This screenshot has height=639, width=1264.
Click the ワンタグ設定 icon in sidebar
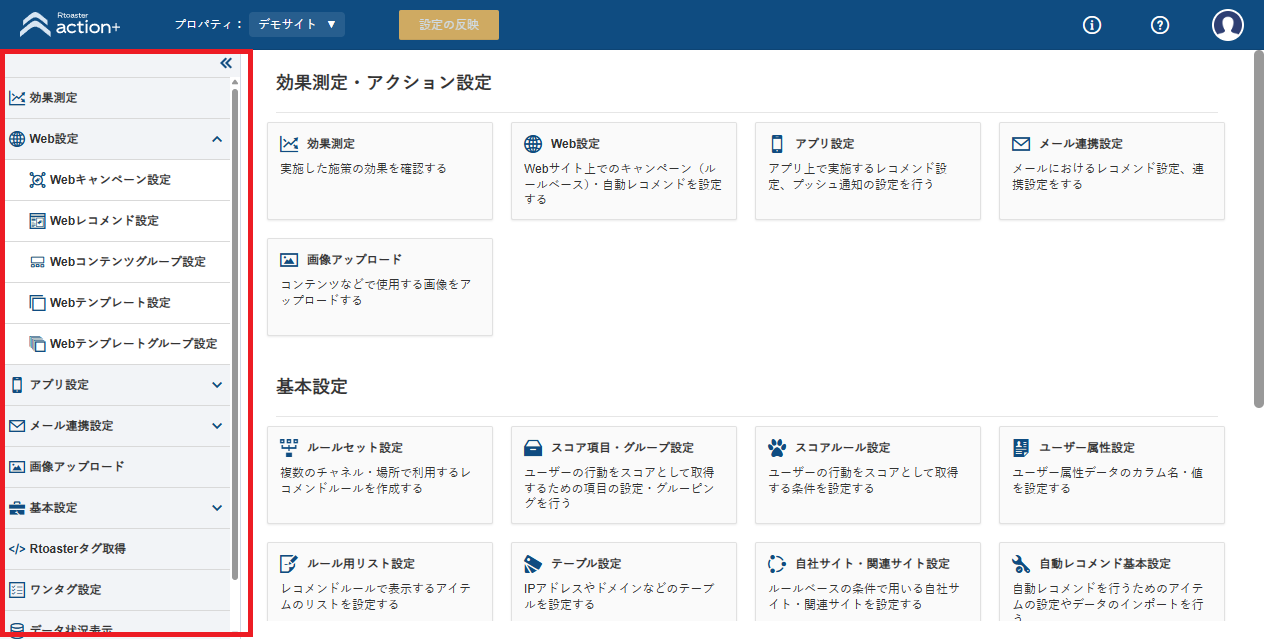17,590
